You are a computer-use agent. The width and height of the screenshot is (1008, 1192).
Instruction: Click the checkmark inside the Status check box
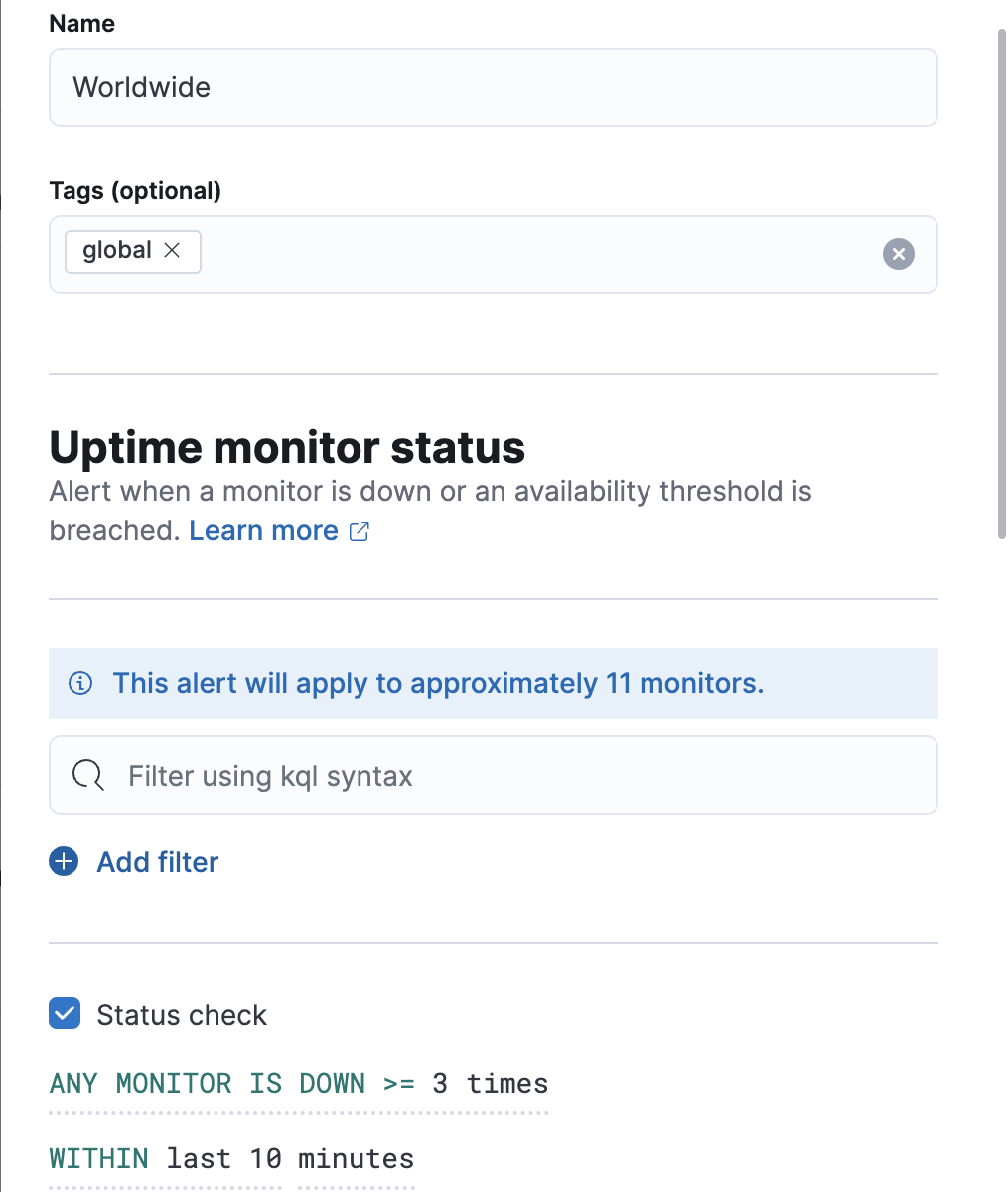[x=64, y=1014]
